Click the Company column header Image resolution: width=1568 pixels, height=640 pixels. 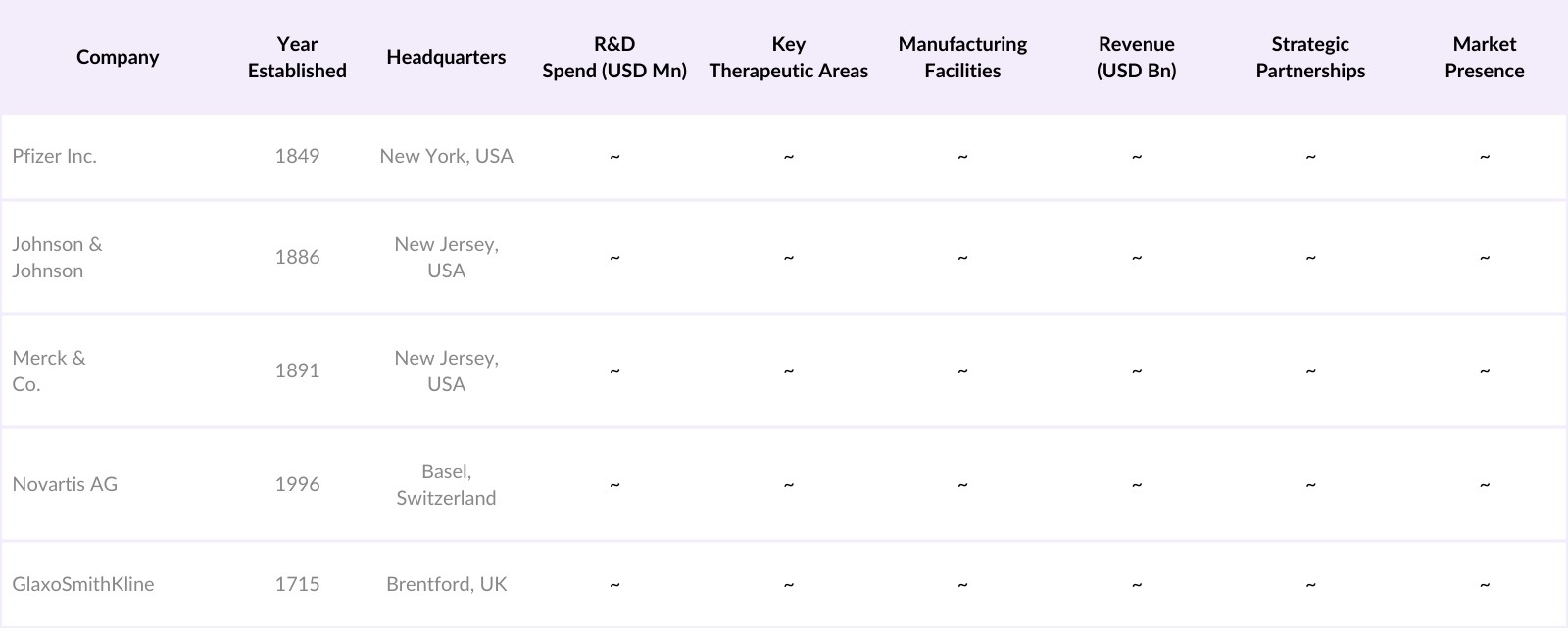pos(118,57)
